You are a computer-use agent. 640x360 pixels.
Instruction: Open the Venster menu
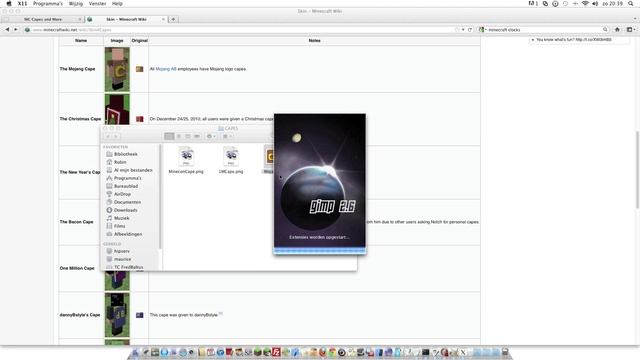(x=97, y=3)
